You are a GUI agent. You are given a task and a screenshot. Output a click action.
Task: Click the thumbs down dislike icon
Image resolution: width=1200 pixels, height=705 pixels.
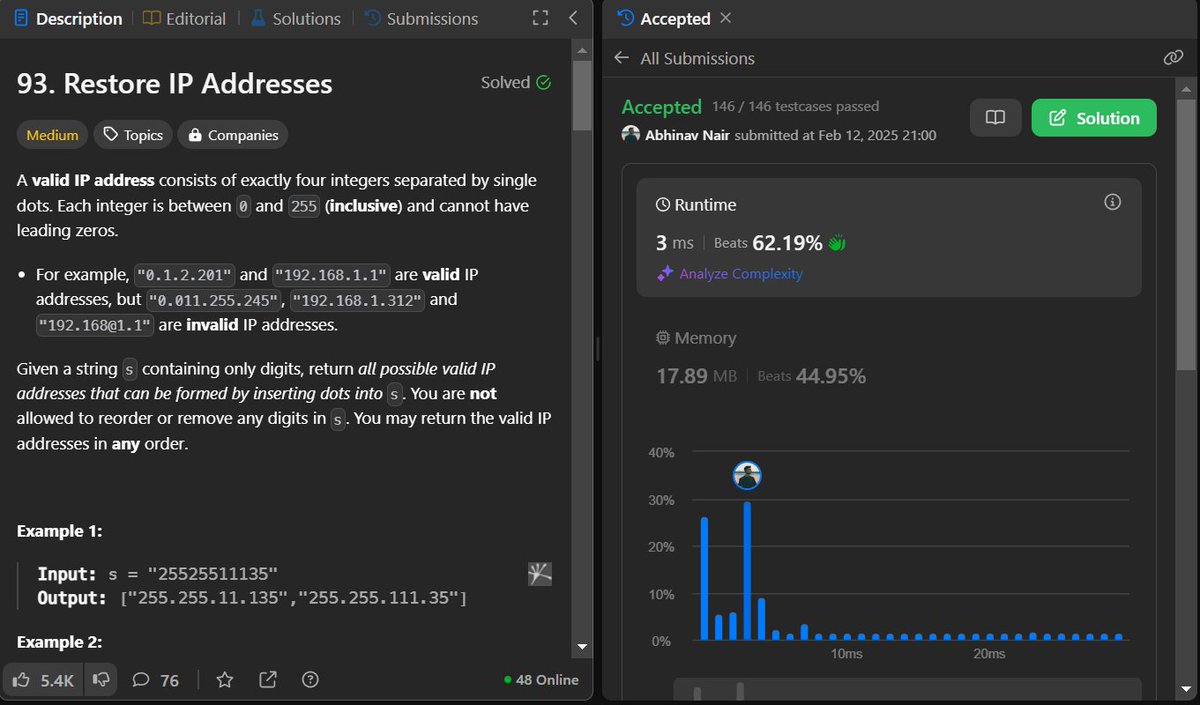100,680
